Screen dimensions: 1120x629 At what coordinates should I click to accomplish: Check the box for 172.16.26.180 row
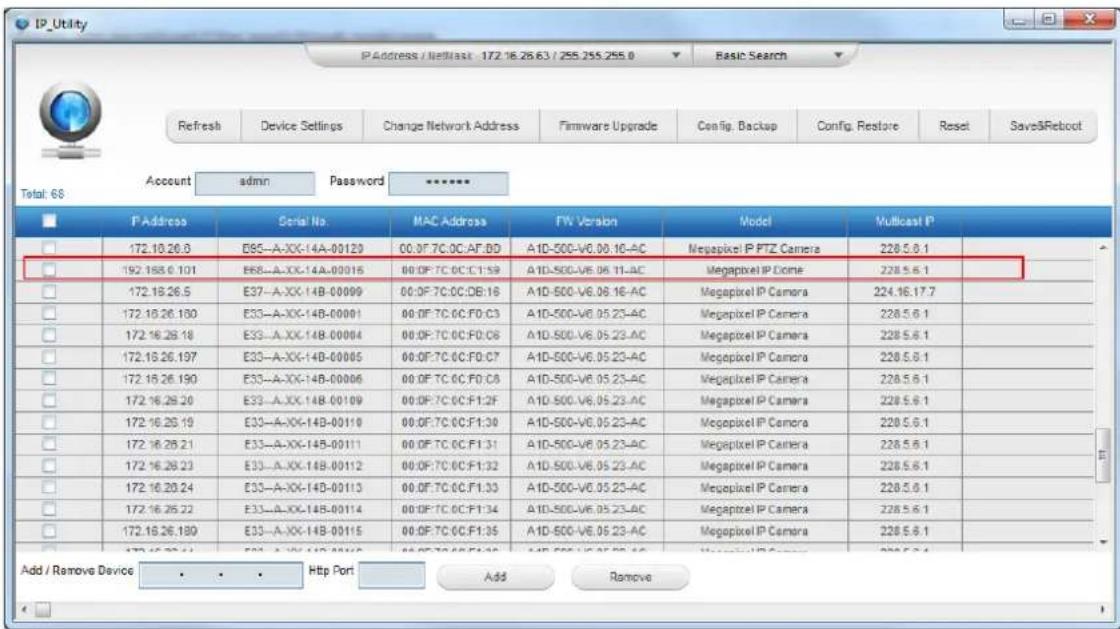point(49,313)
